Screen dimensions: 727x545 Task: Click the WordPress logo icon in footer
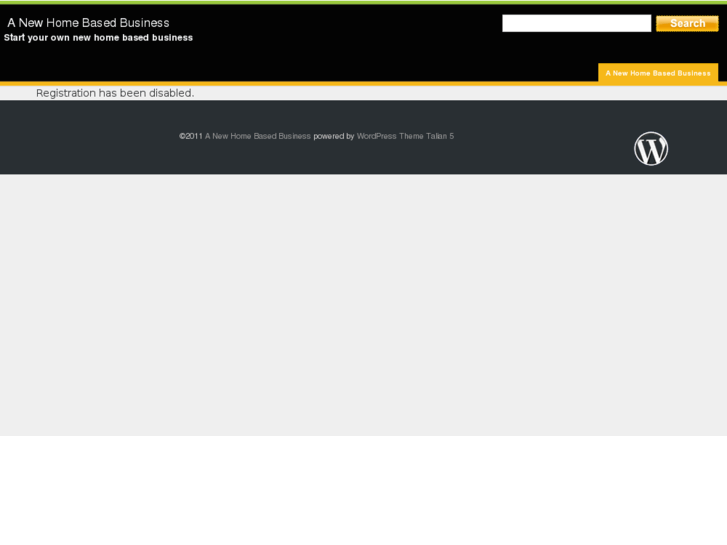[x=651, y=148]
